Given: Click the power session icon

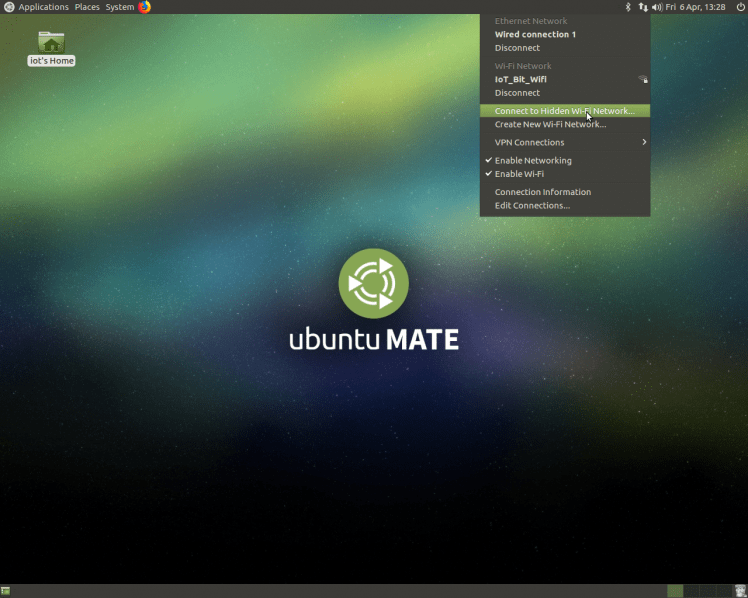Looking at the screenshot, I should (x=740, y=7).
